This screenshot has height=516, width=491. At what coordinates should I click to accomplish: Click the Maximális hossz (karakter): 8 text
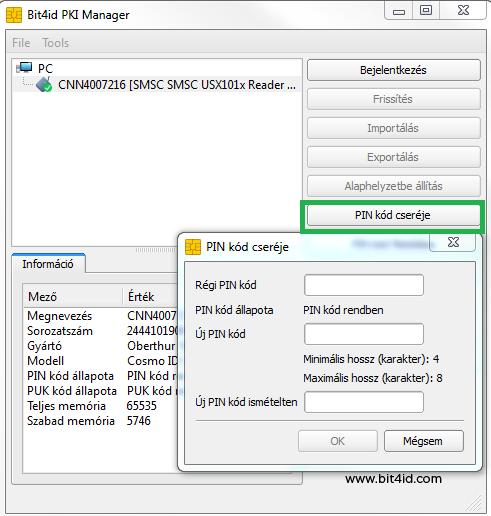point(373,378)
